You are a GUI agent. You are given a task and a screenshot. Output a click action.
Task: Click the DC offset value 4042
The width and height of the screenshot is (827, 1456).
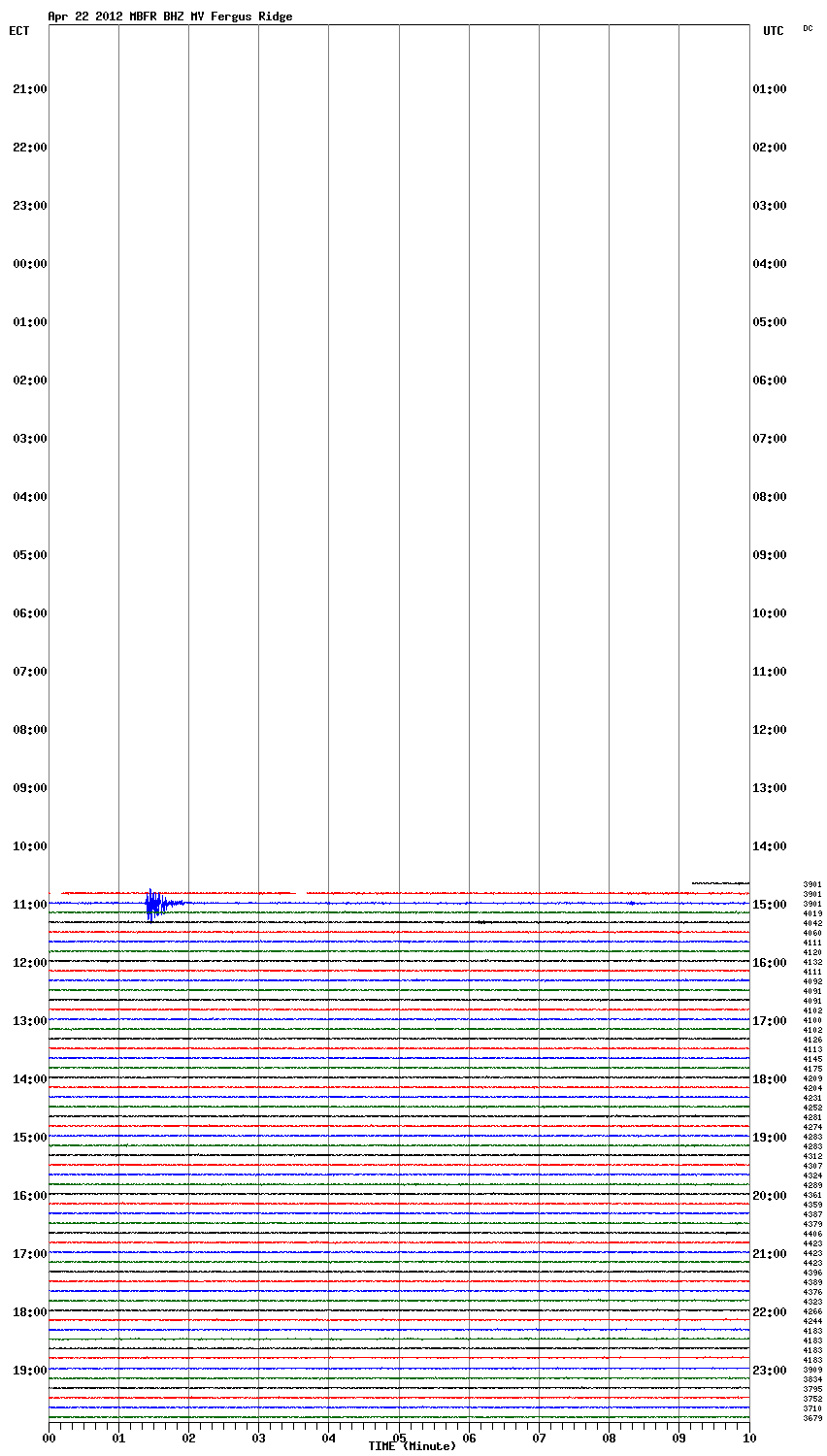pyautogui.click(x=812, y=923)
